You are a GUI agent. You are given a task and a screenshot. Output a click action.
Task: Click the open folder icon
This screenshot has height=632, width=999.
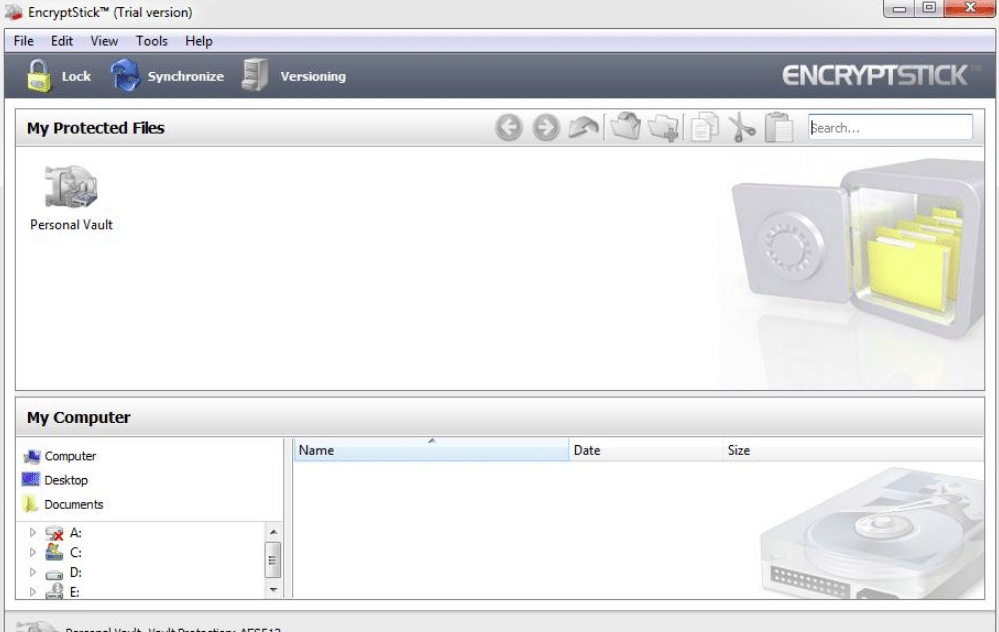coord(625,126)
